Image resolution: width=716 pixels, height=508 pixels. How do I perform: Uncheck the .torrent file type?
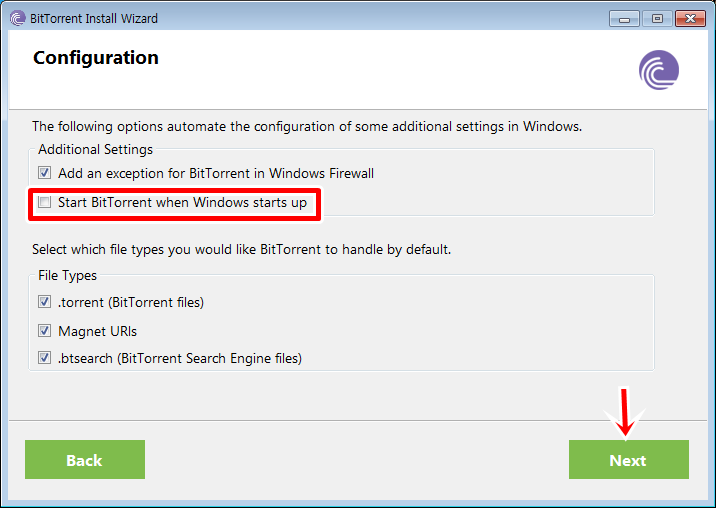[44, 302]
